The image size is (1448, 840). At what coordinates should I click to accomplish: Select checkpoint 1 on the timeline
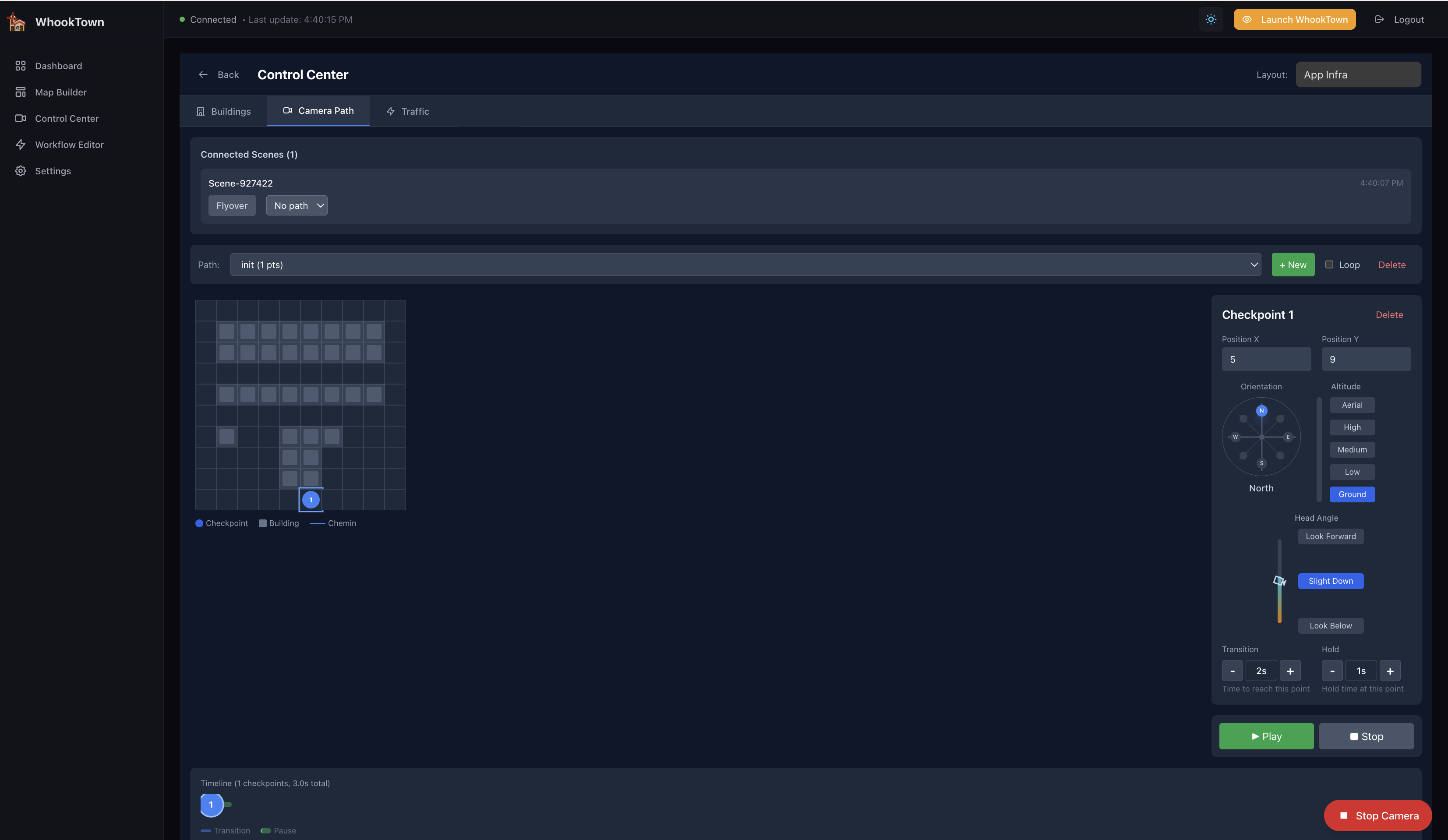[210, 805]
